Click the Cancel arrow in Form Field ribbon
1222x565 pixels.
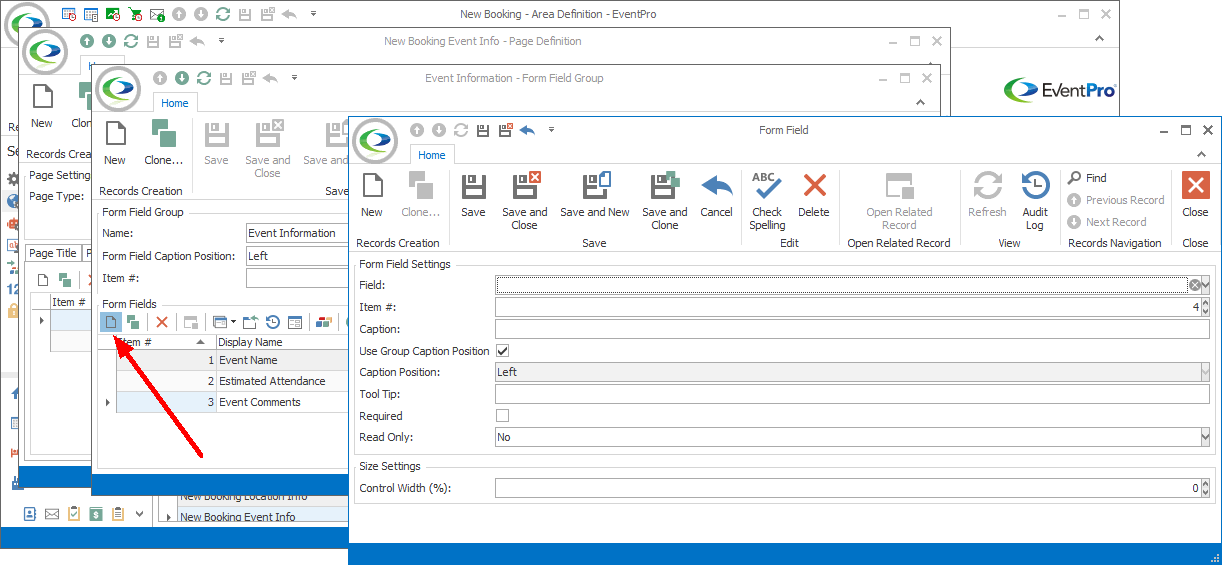pos(716,195)
